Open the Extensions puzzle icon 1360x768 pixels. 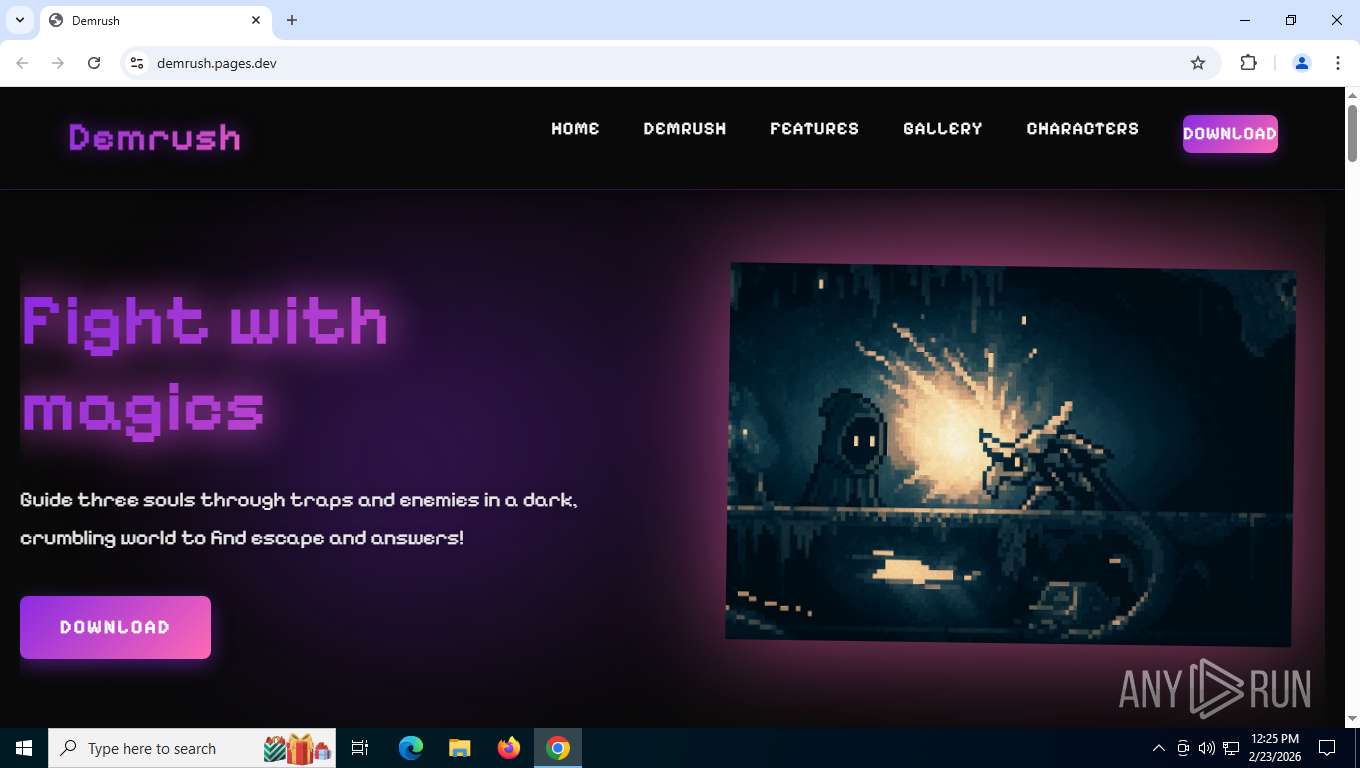click(x=1248, y=63)
